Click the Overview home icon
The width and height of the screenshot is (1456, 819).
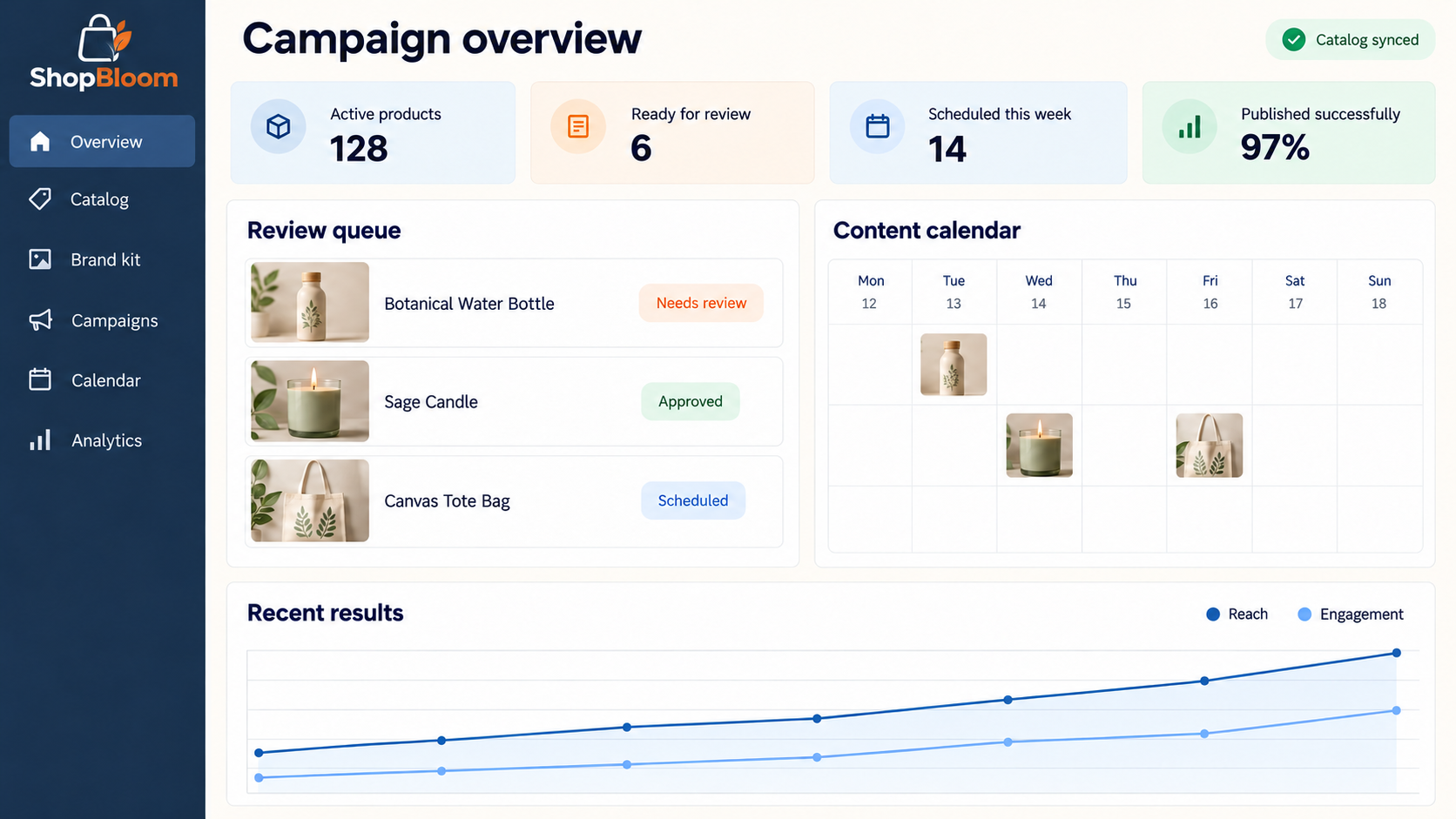(x=40, y=141)
